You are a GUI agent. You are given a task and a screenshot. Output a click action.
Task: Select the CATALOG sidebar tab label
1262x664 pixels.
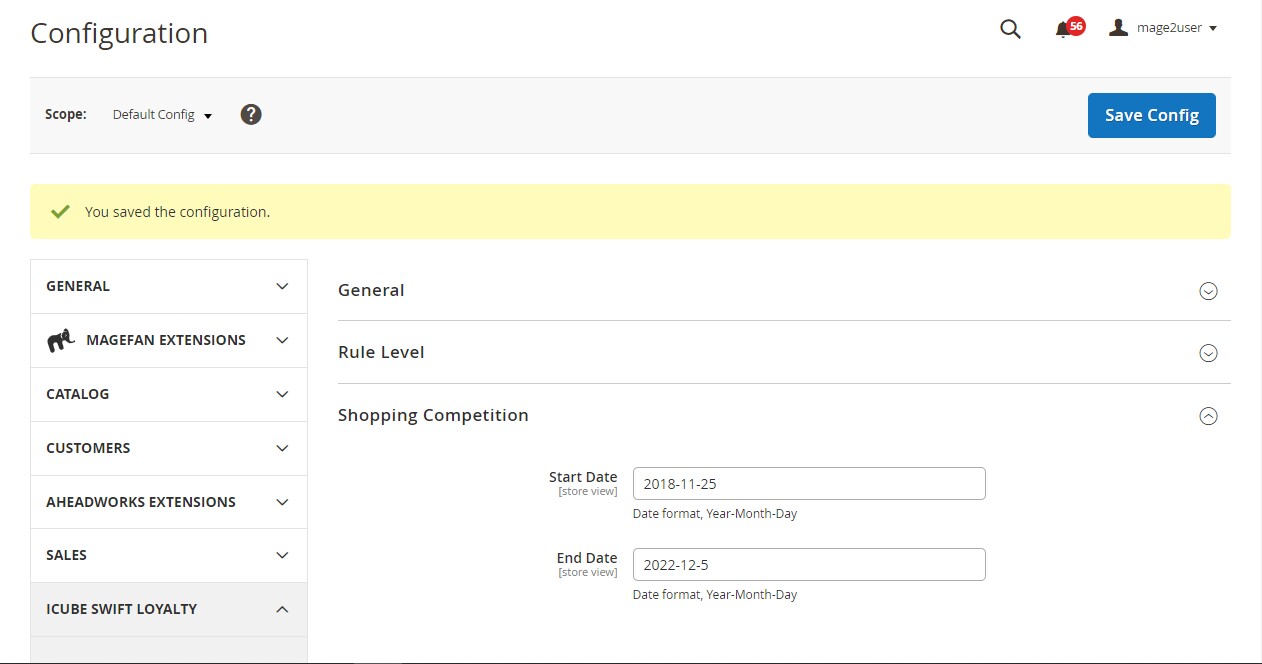[x=78, y=394]
